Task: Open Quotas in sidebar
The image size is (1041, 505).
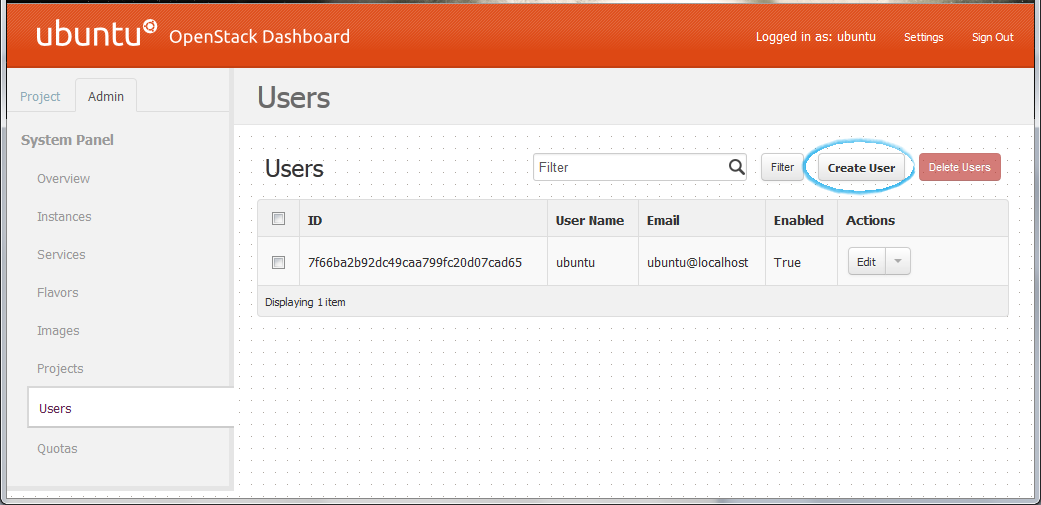Action: tap(57, 449)
